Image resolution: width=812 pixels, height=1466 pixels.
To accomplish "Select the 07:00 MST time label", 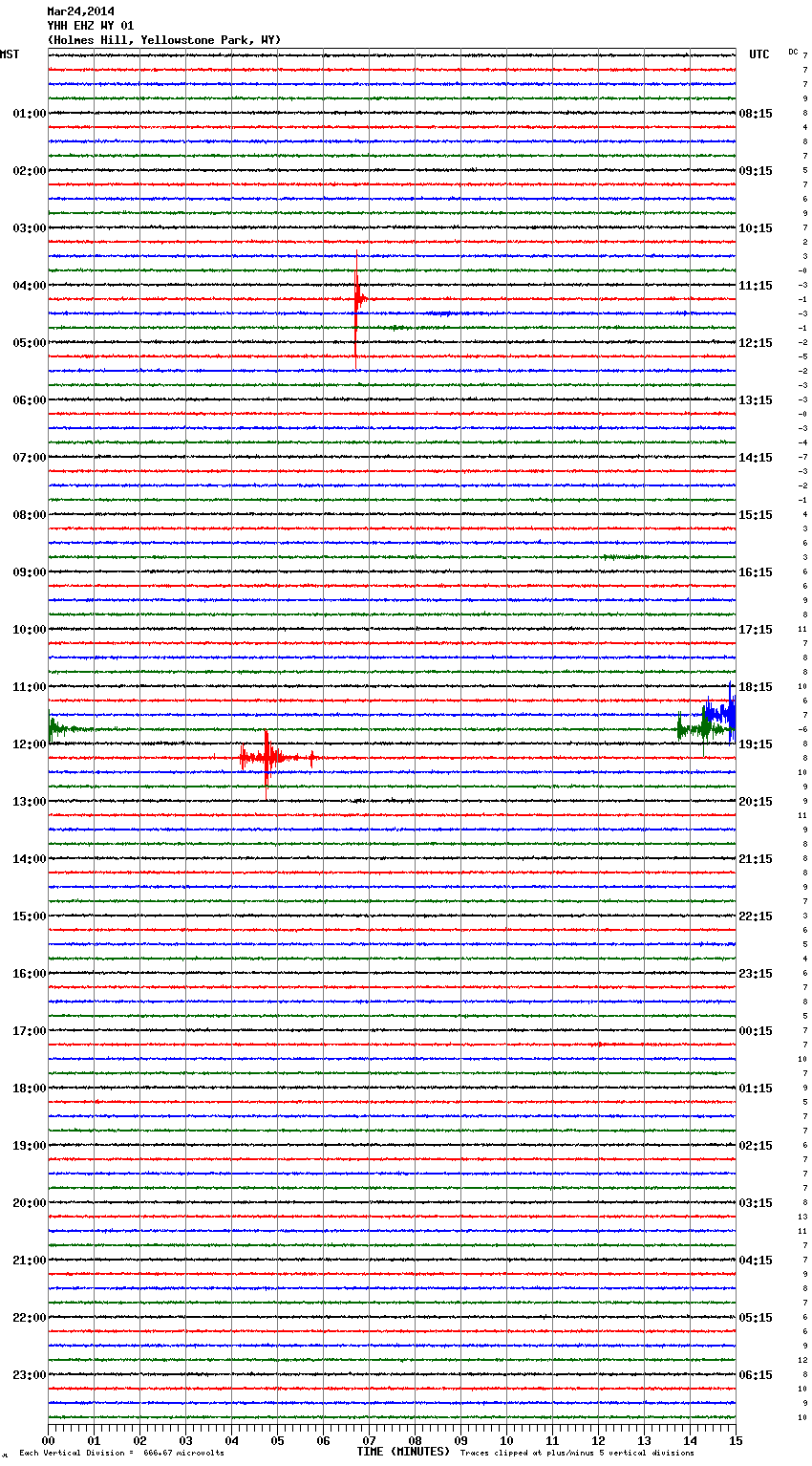I will (x=29, y=458).
